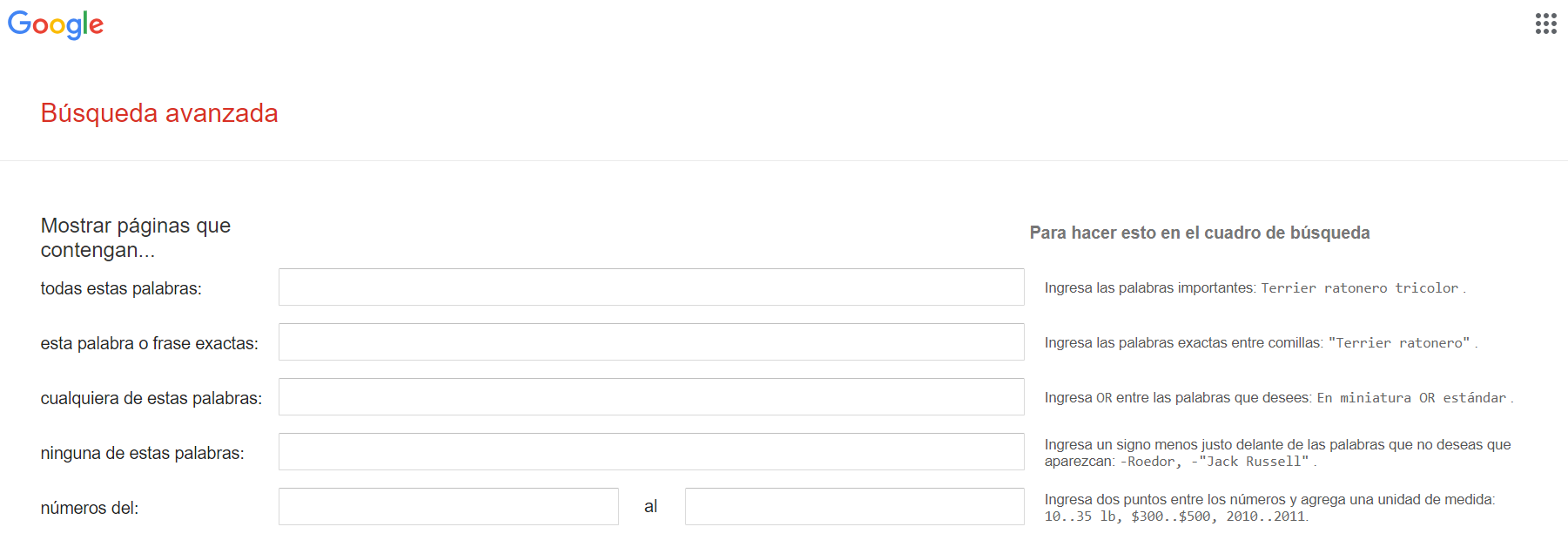Click the 'Mostrar páginas que contengan...' heading

click(135, 238)
